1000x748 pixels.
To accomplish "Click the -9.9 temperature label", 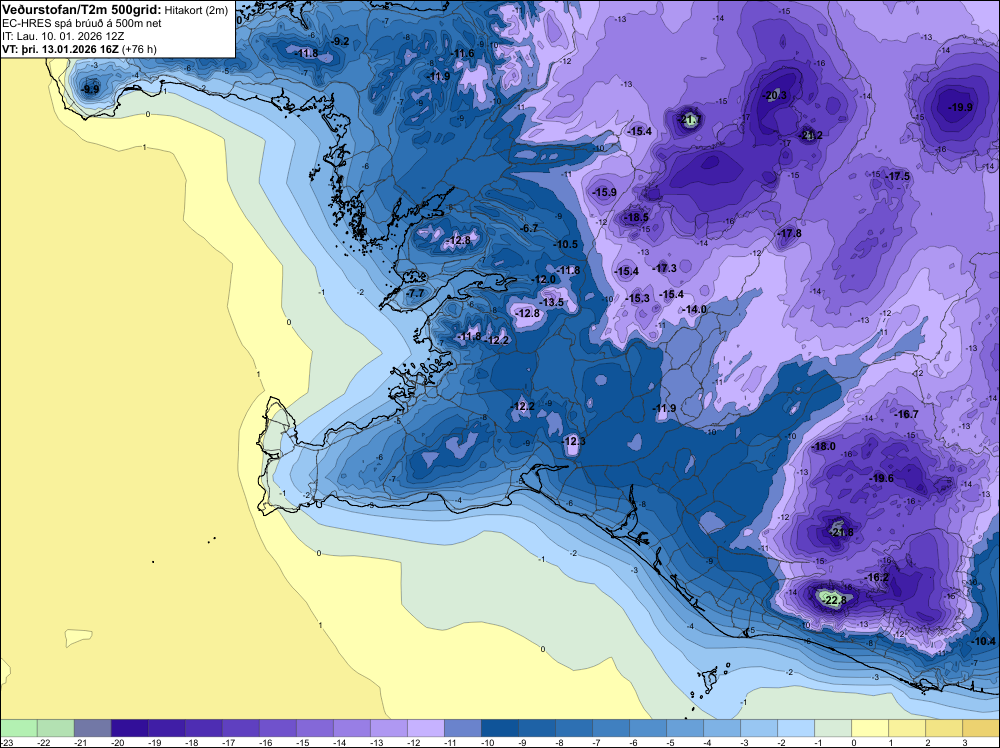I will (x=91, y=89).
